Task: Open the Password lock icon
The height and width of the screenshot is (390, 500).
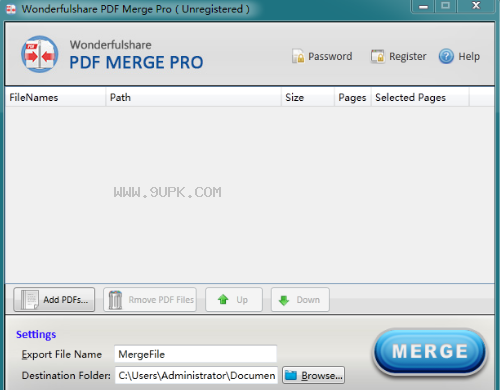Action: [x=298, y=56]
